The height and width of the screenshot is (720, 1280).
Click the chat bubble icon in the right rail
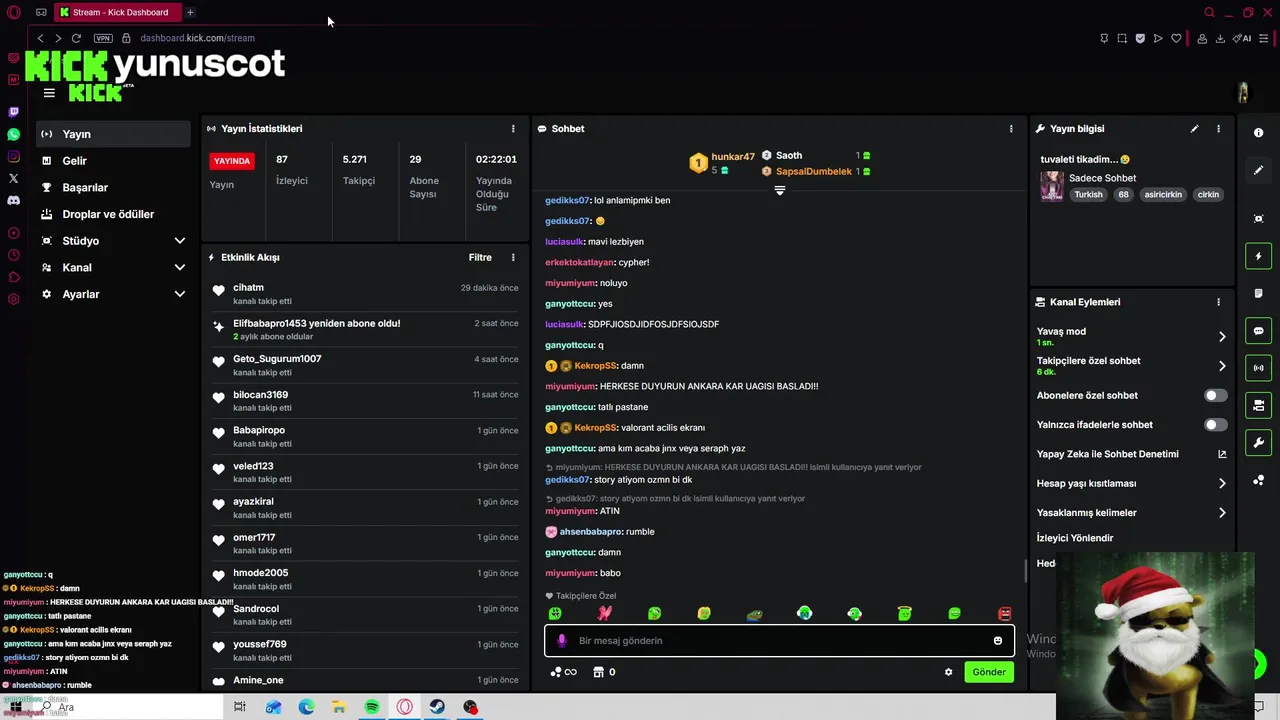[1258, 331]
